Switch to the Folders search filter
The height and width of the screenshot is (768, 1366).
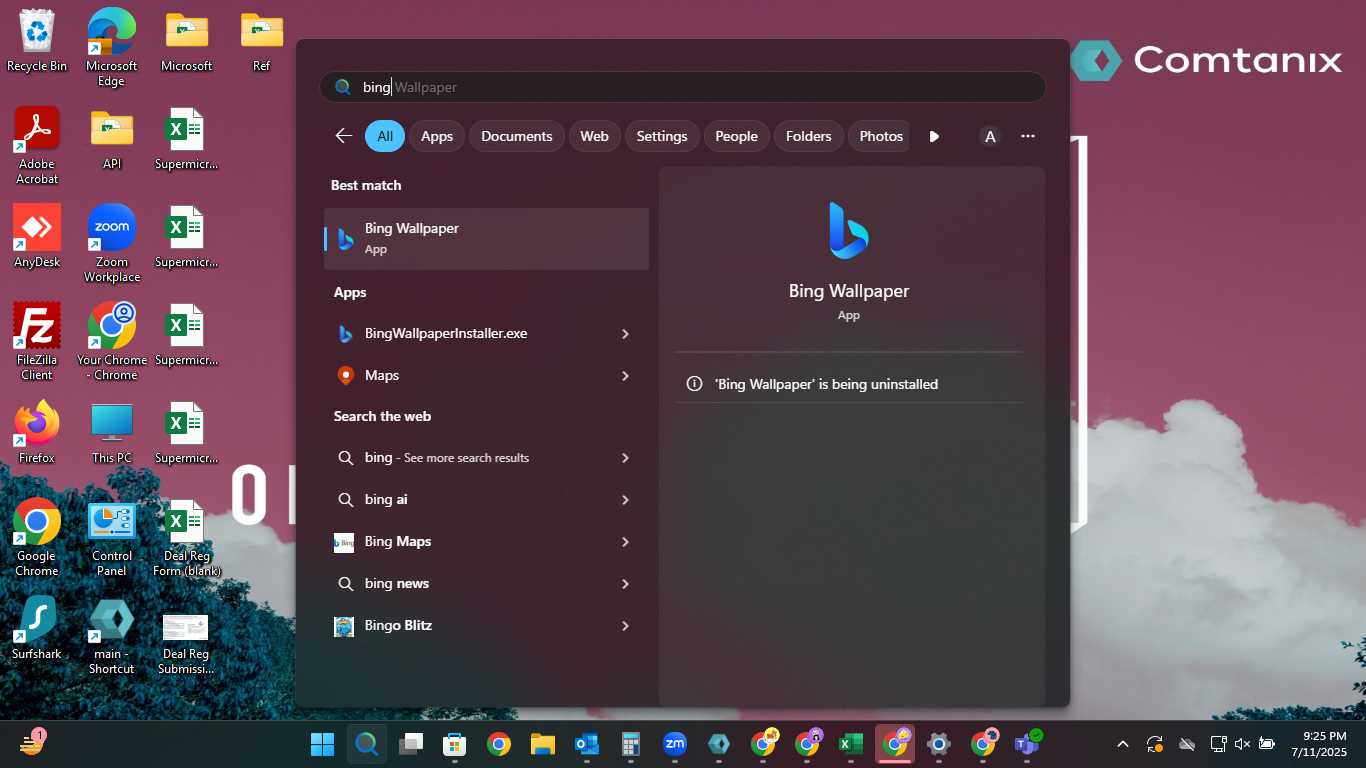point(809,136)
